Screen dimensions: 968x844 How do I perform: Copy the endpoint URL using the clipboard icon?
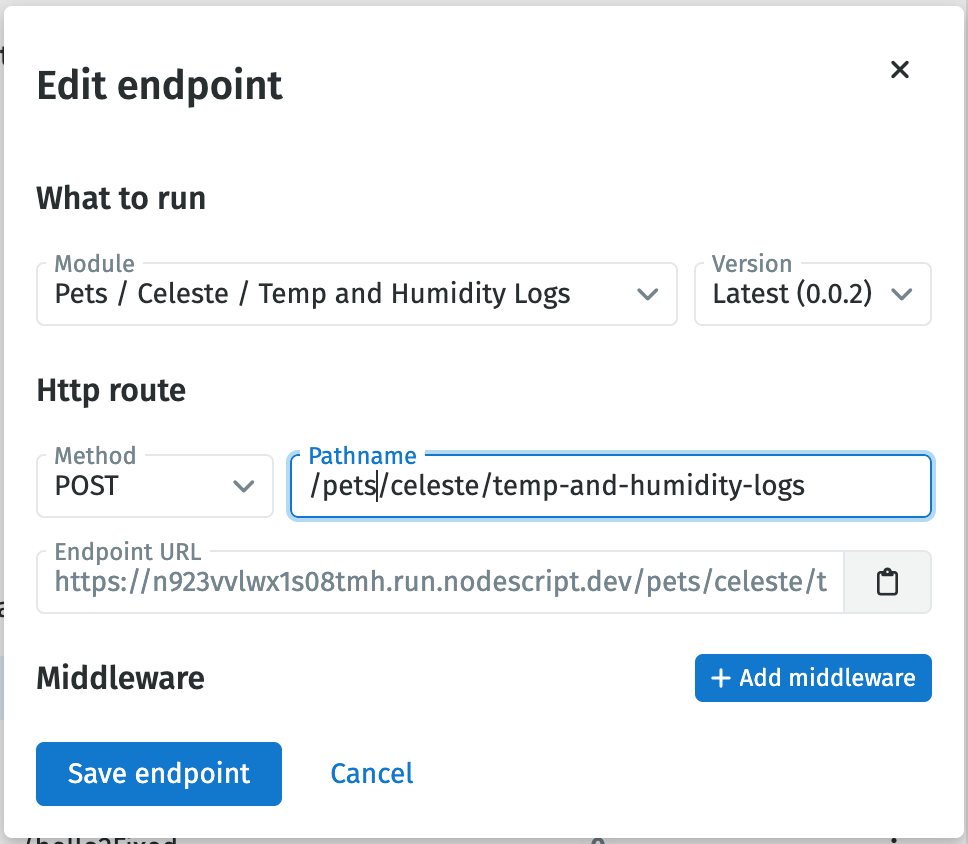[x=887, y=582]
